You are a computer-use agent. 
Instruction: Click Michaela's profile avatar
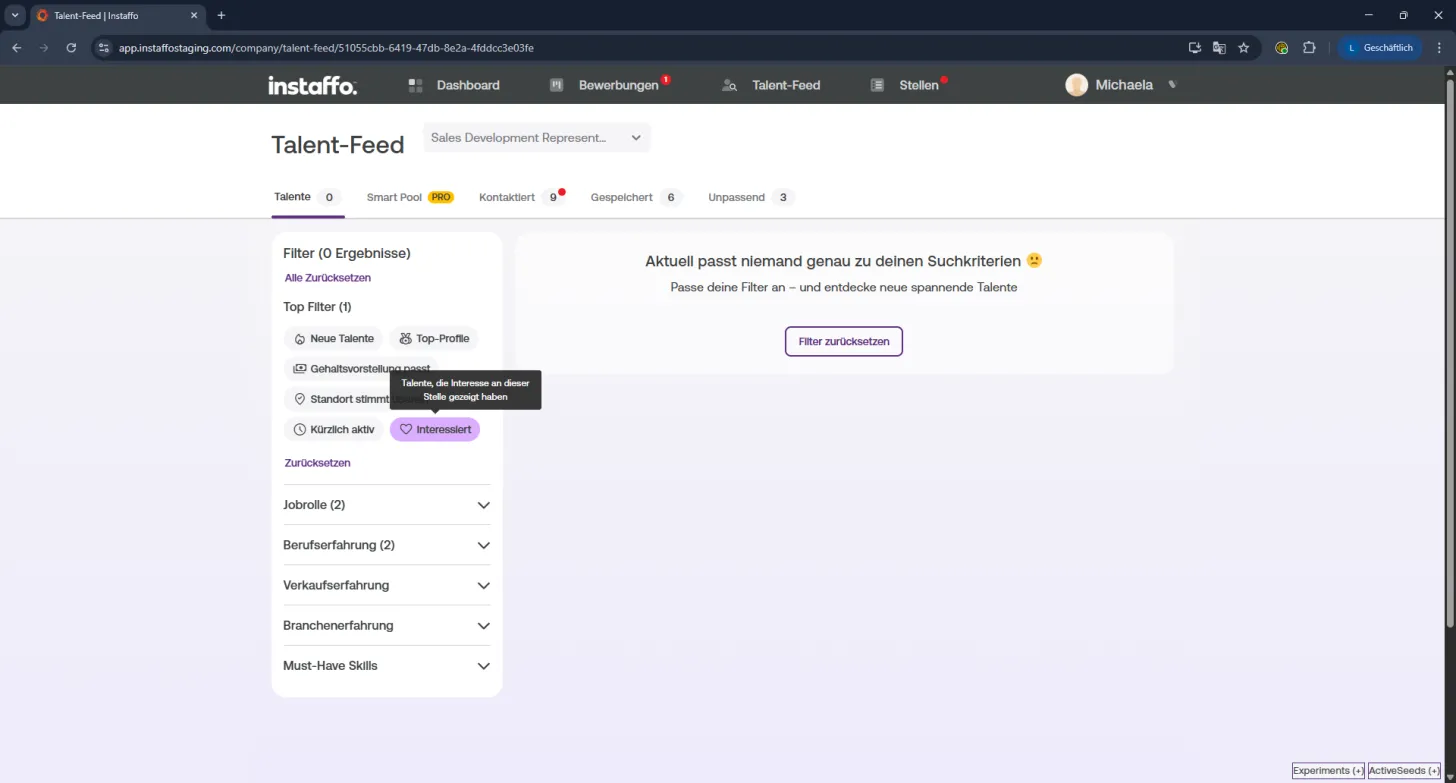tap(1076, 85)
